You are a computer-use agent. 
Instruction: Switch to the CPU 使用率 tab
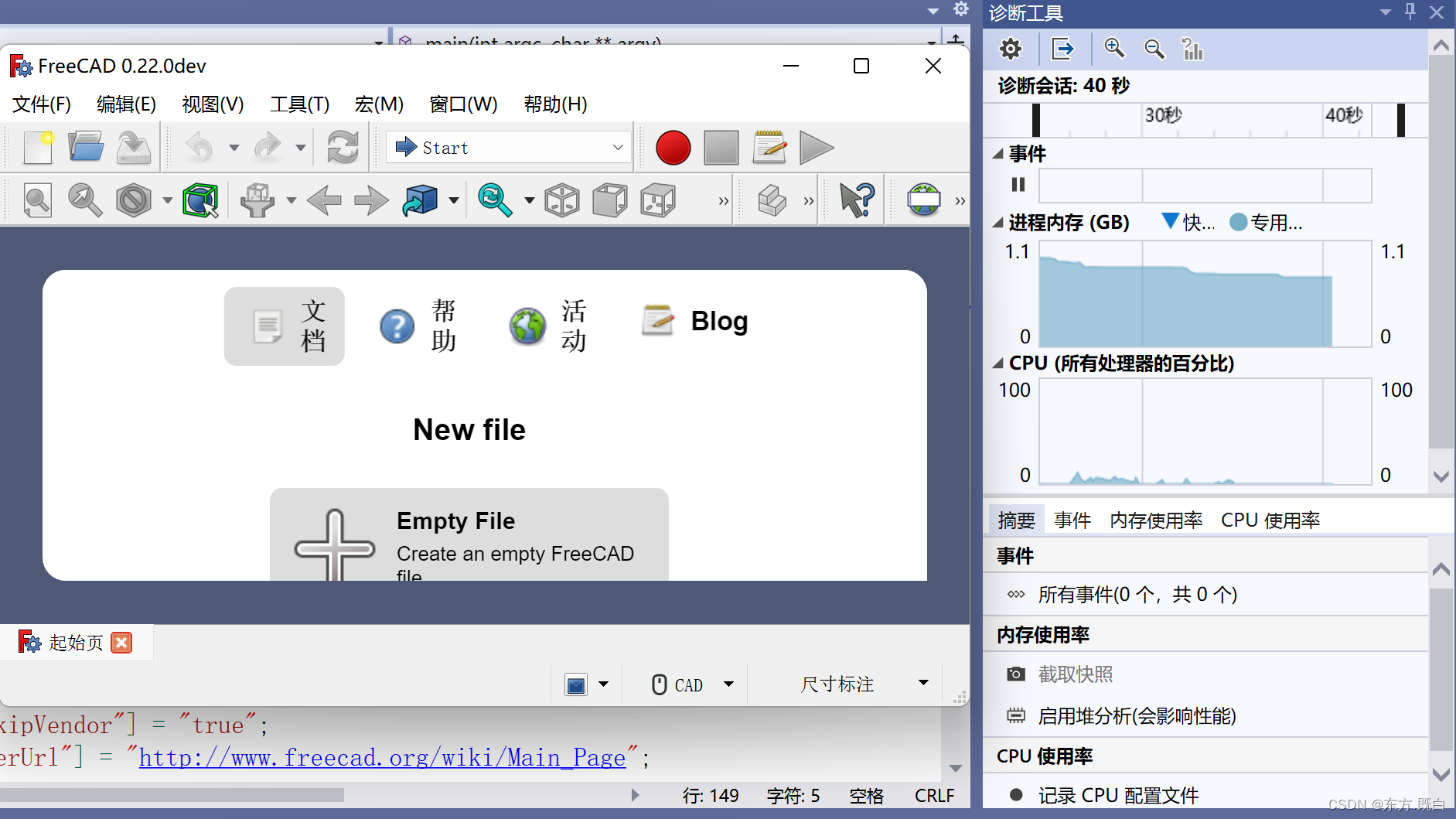tap(1269, 520)
